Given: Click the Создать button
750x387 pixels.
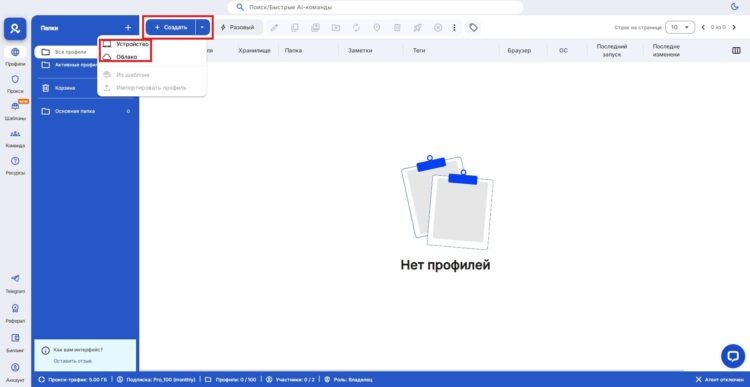Looking at the screenshot, I should tap(171, 27).
